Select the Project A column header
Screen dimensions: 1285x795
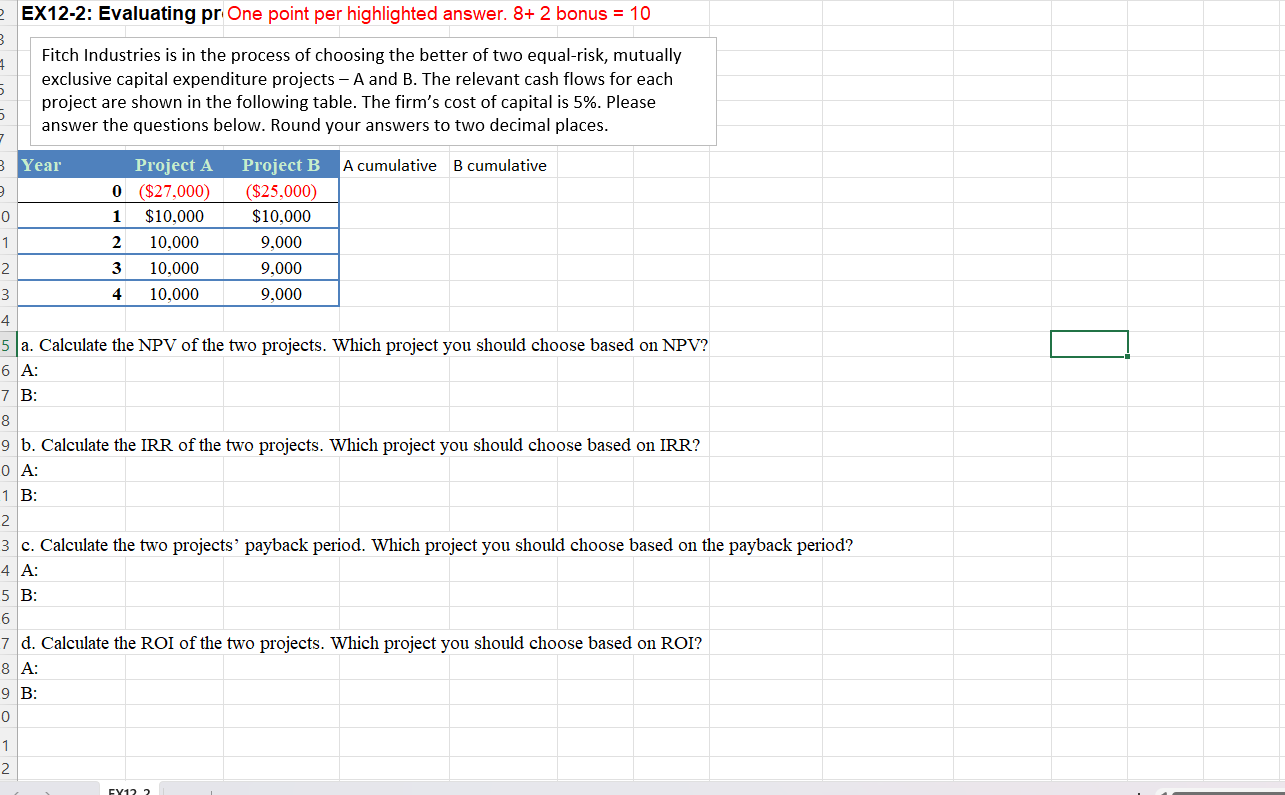tap(174, 165)
